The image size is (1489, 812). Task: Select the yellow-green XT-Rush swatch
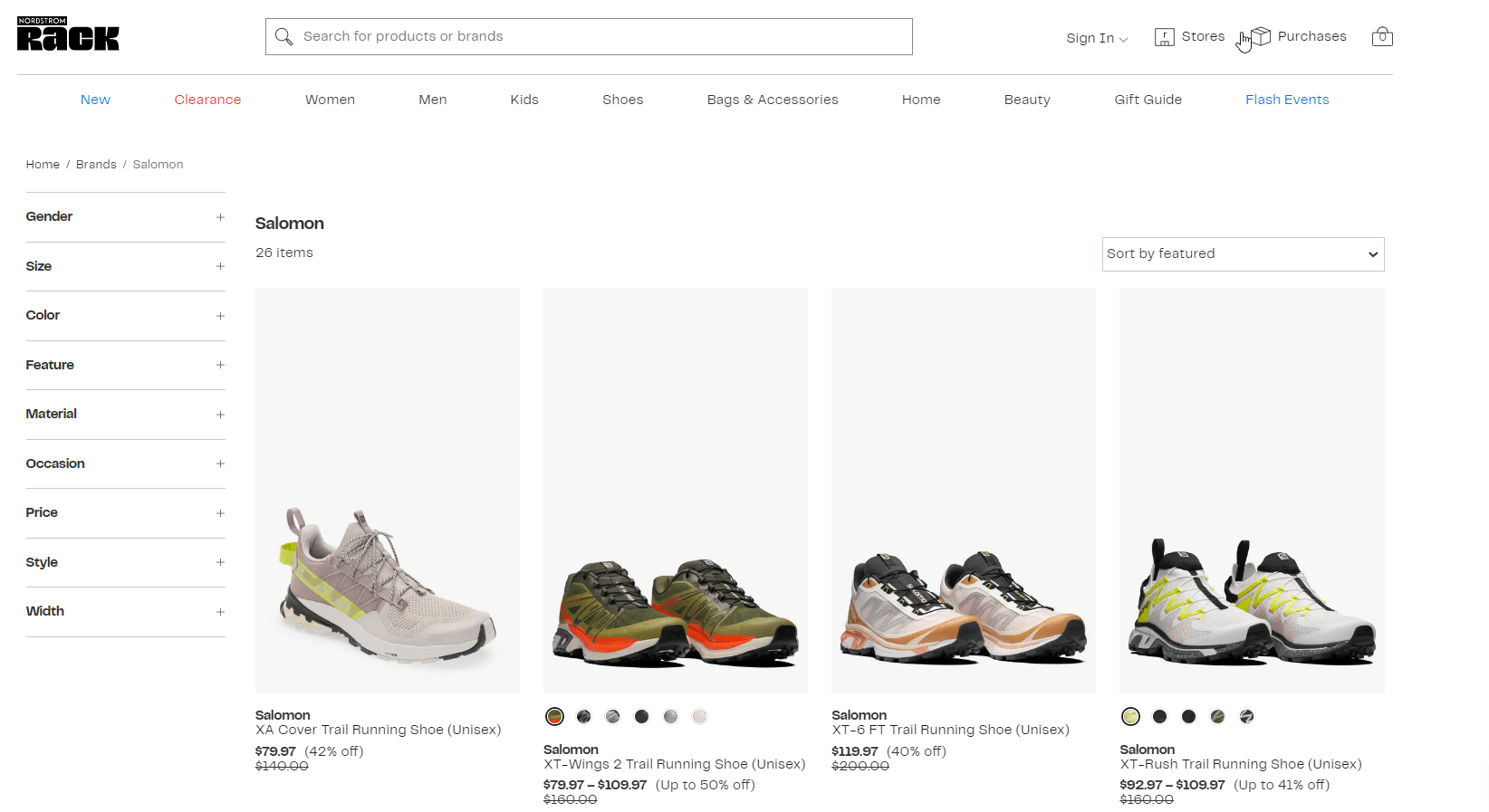coord(1131,717)
